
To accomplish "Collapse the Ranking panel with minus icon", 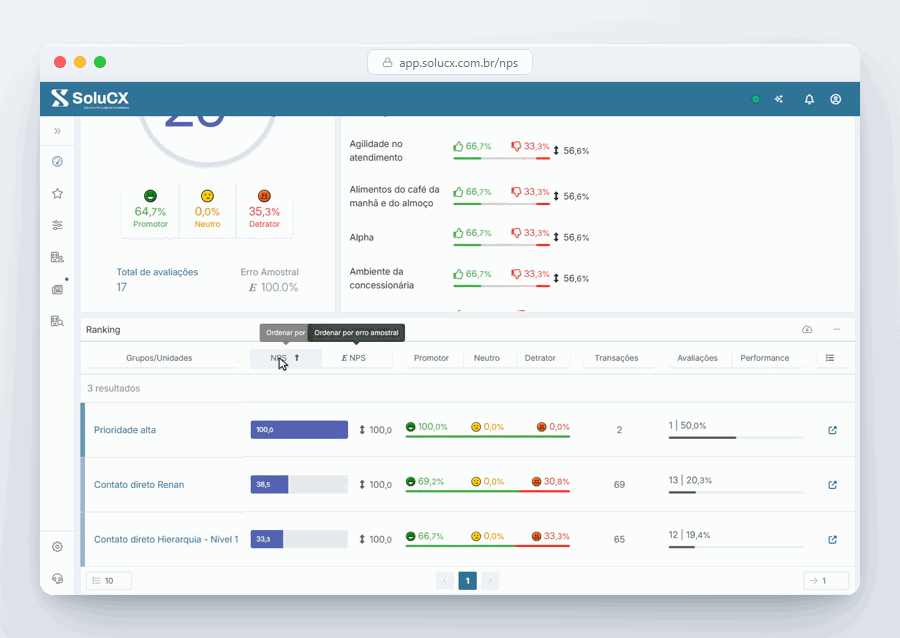I will pos(836,329).
